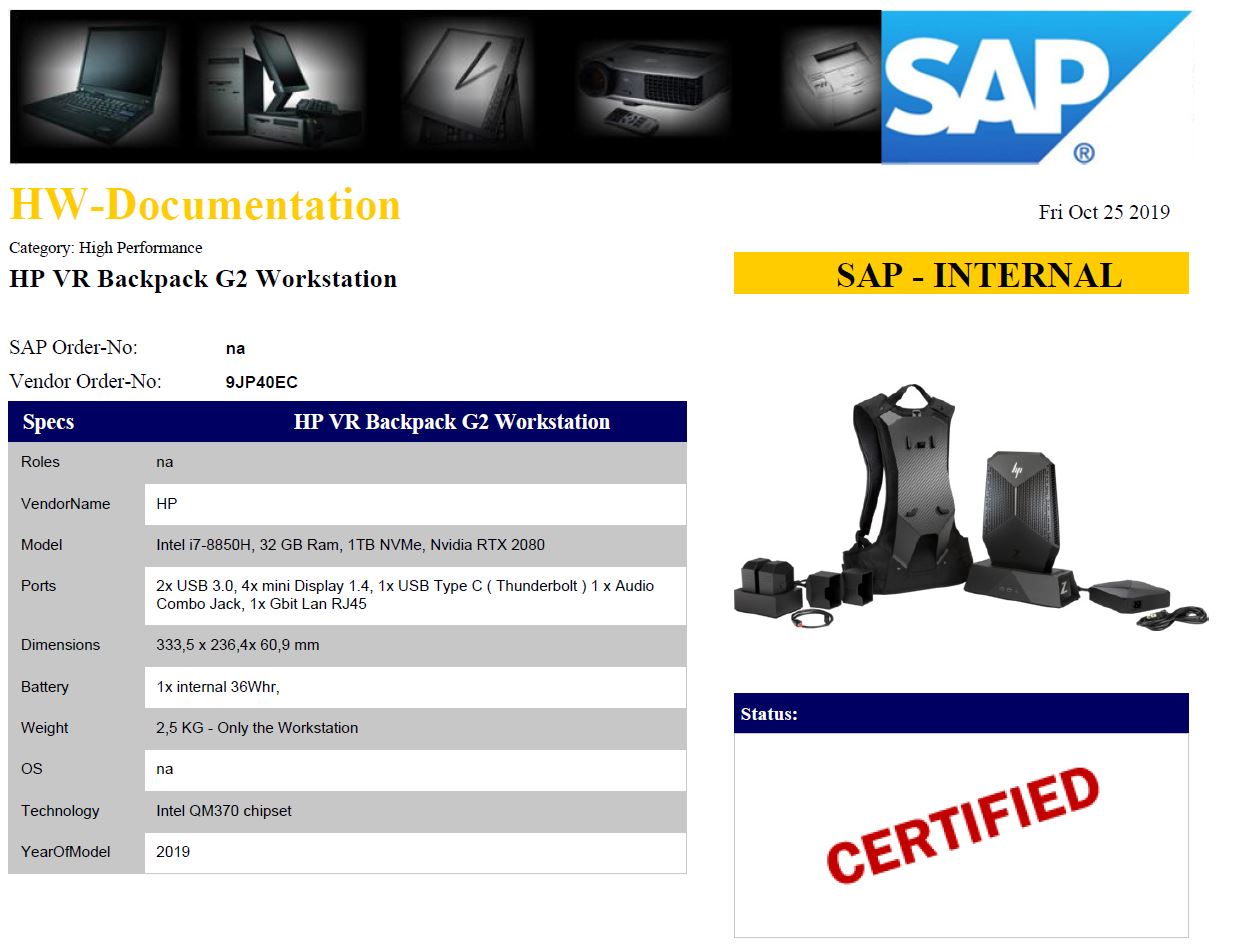Click the projector image in banner

655,88
